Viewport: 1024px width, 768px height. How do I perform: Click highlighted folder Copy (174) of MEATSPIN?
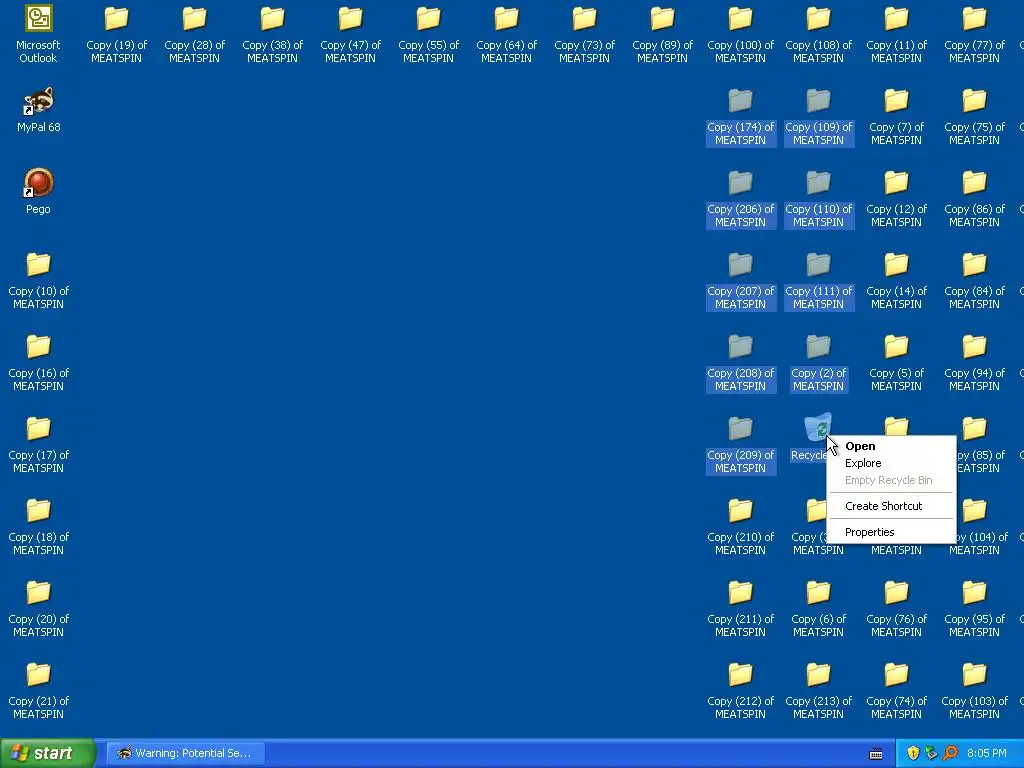click(x=740, y=116)
